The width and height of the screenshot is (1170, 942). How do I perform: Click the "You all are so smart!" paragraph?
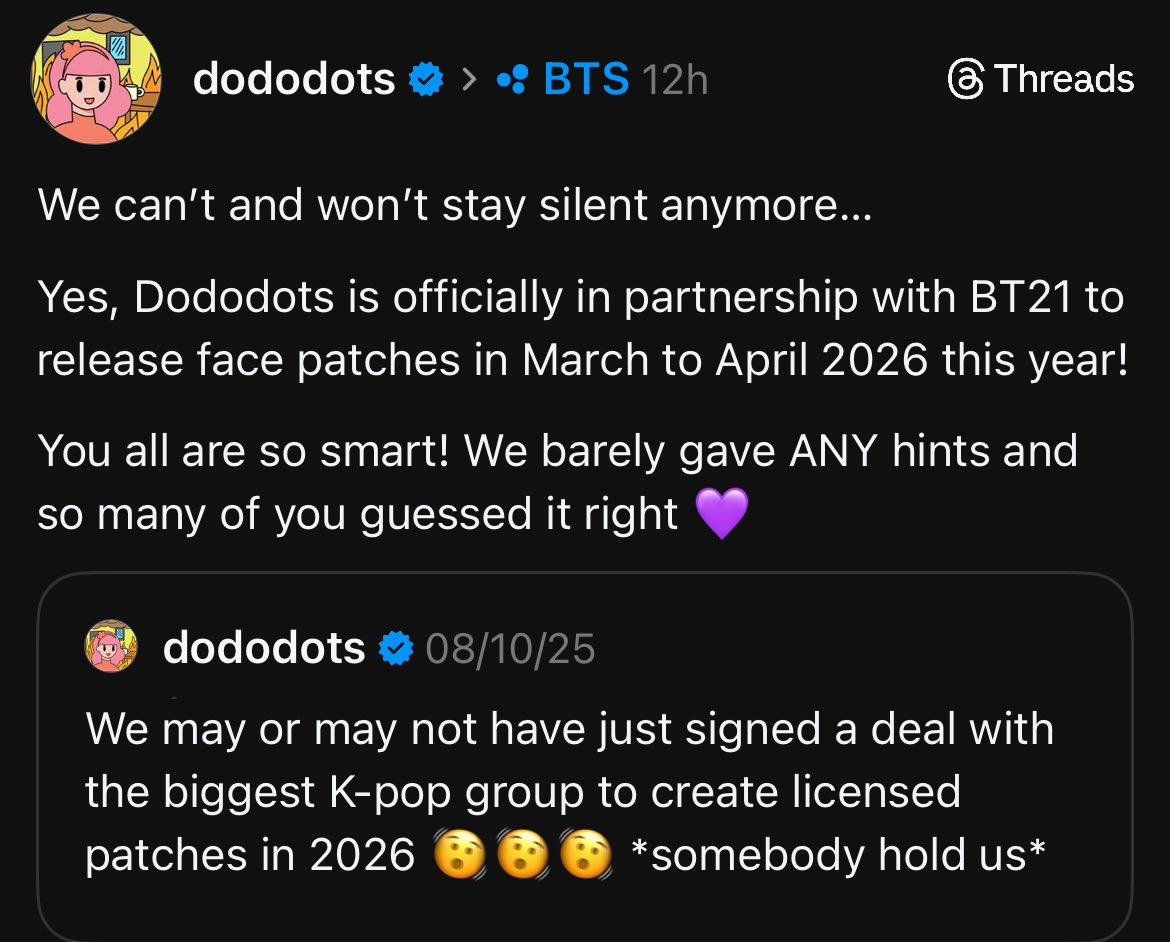coord(556,482)
